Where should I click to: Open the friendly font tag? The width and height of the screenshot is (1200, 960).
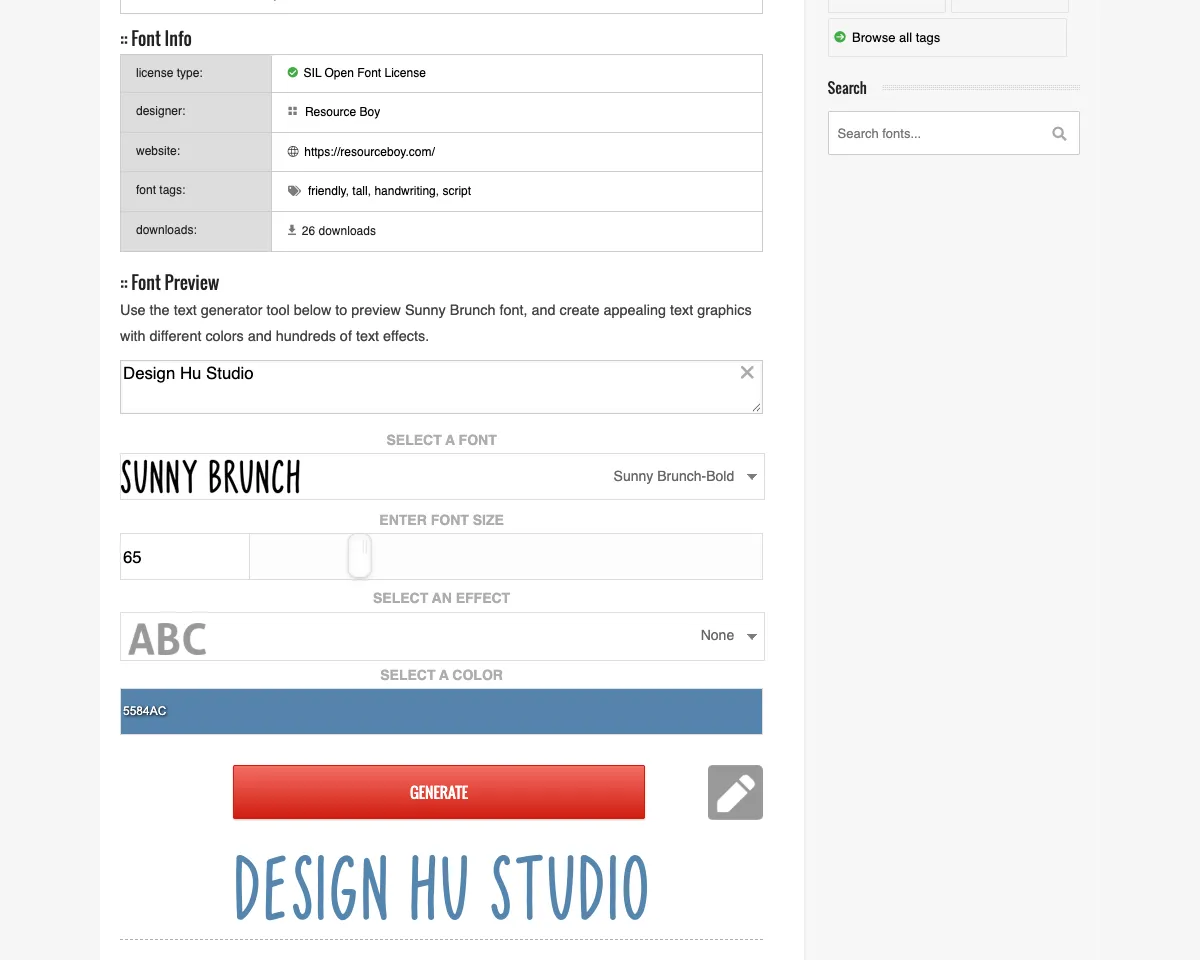point(326,191)
